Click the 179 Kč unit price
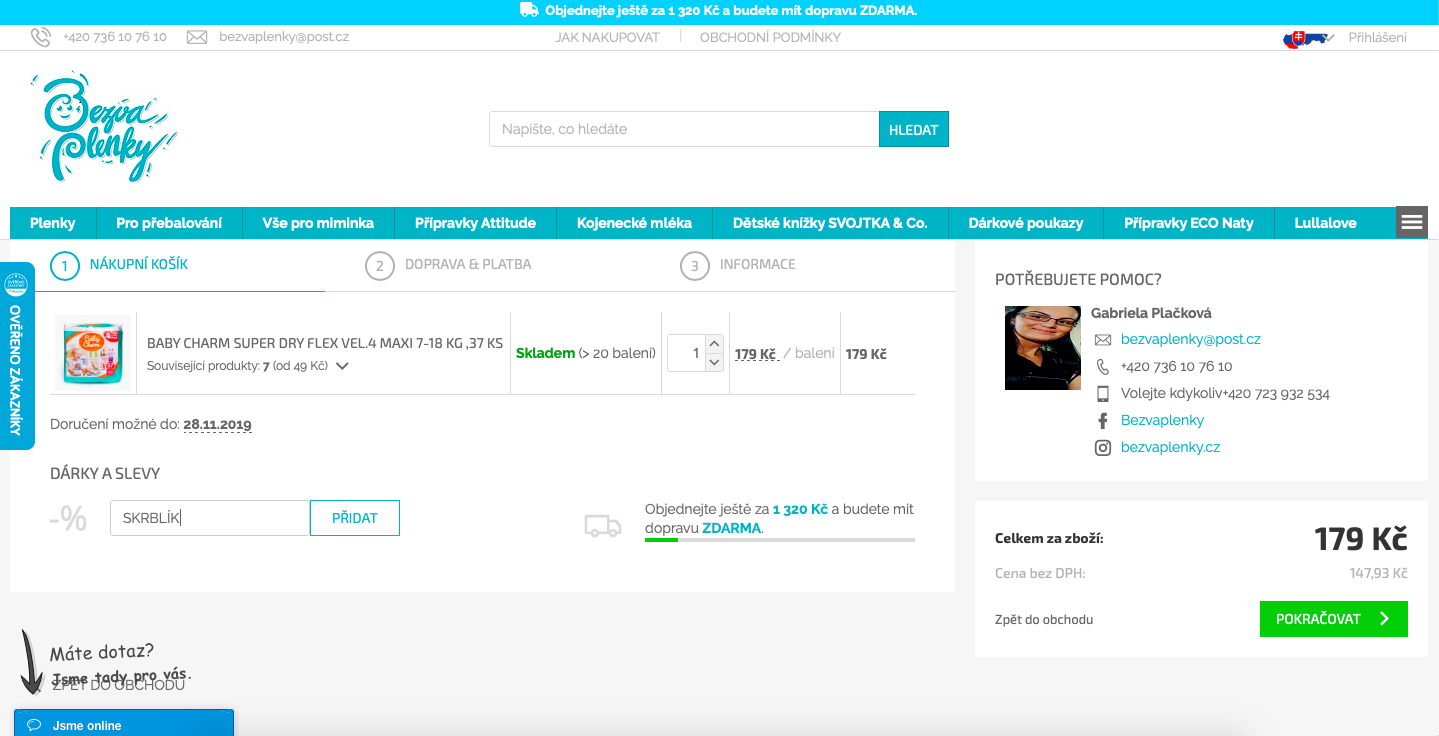Viewport: 1439px width, 736px height. click(x=755, y=354)
